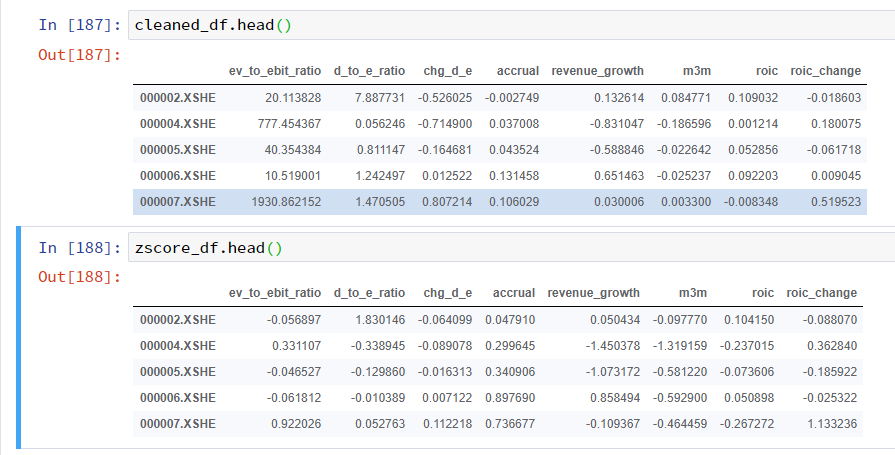The image size is (895, 455).
Task: Select the highlighted 000007.XSHE row in first table
Action: coord(499,202)
